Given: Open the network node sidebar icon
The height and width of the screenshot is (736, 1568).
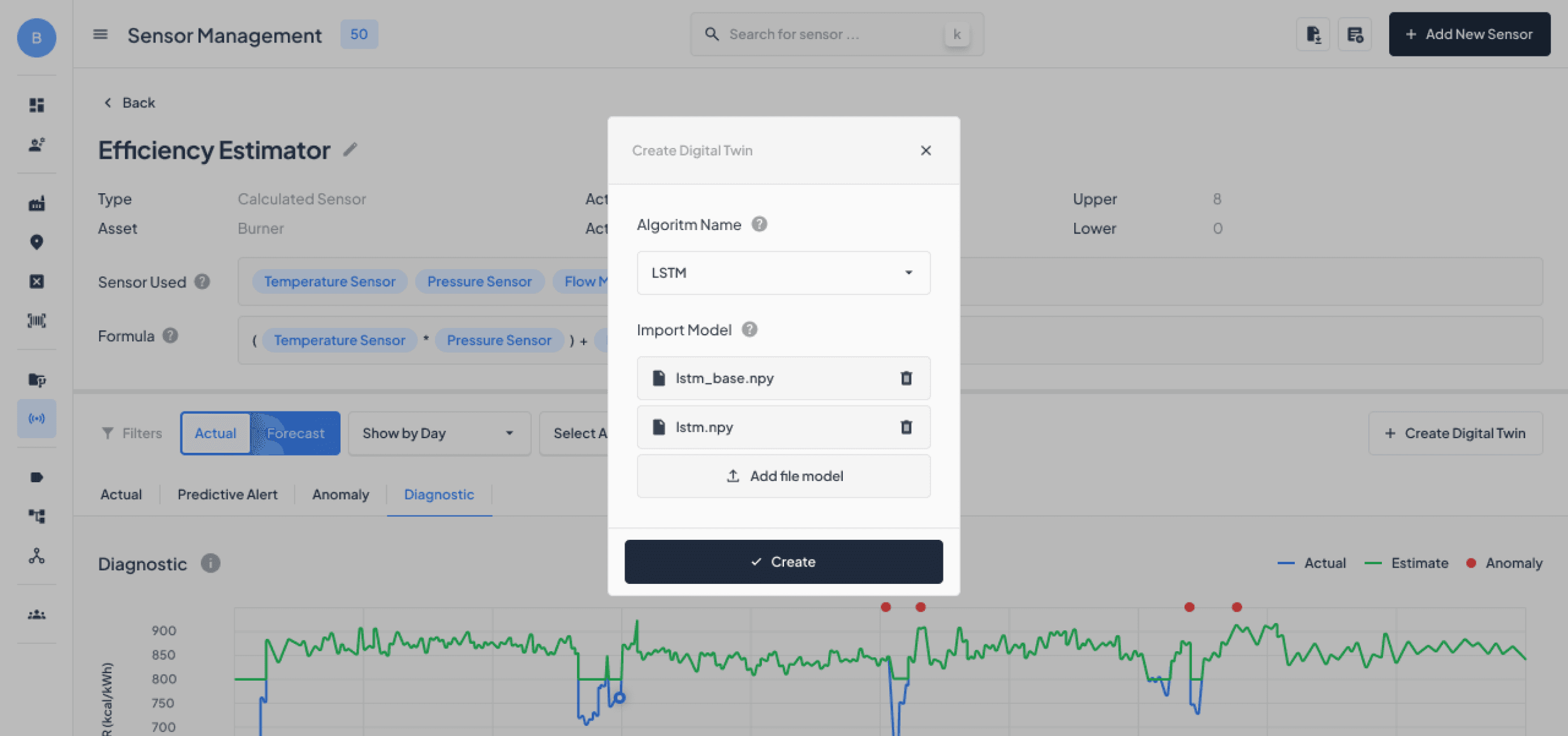Looking at the screenshot, I should [x=37, y=555].
